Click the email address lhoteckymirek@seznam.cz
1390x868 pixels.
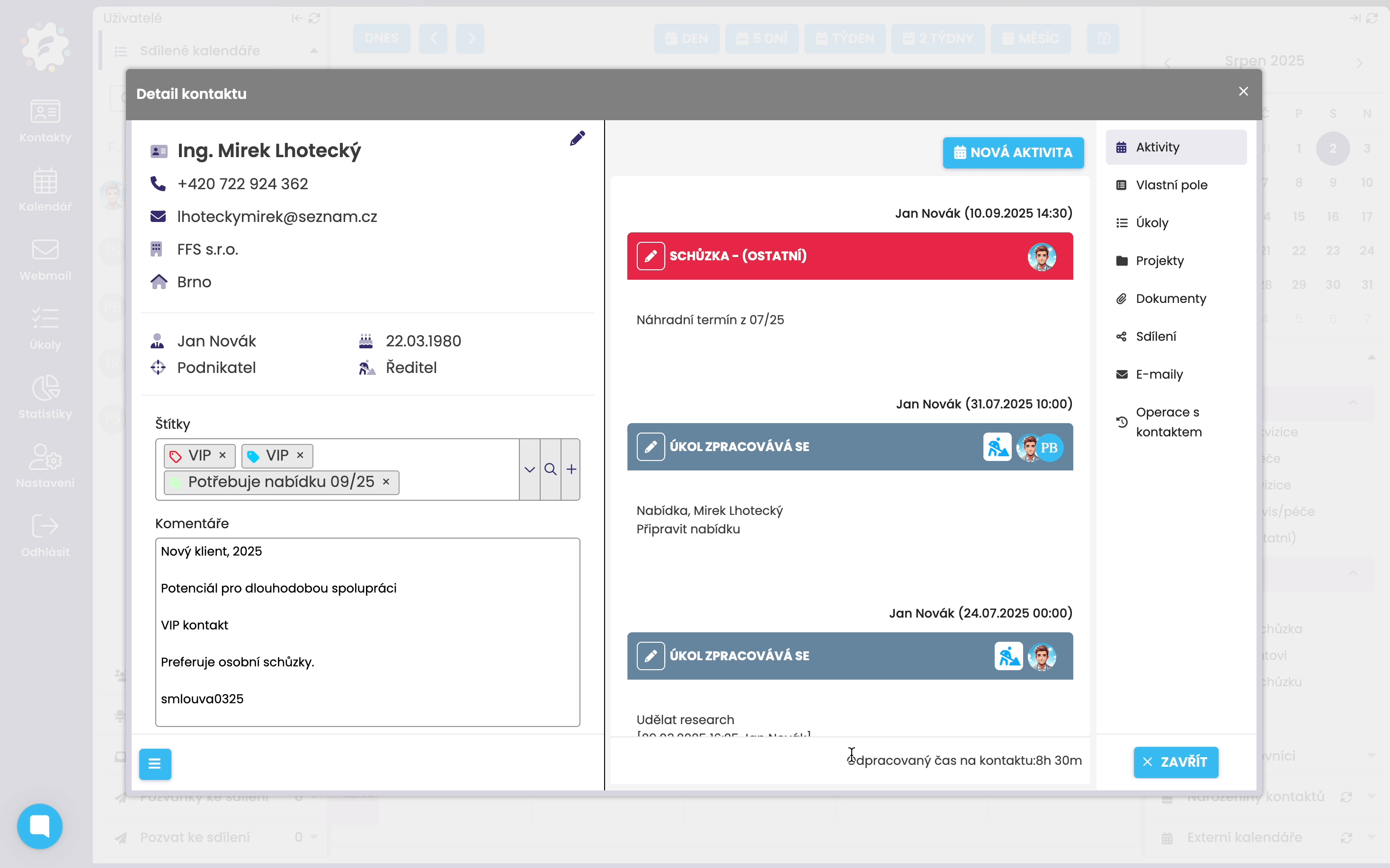pyautogui.click(x=277, y=216)
